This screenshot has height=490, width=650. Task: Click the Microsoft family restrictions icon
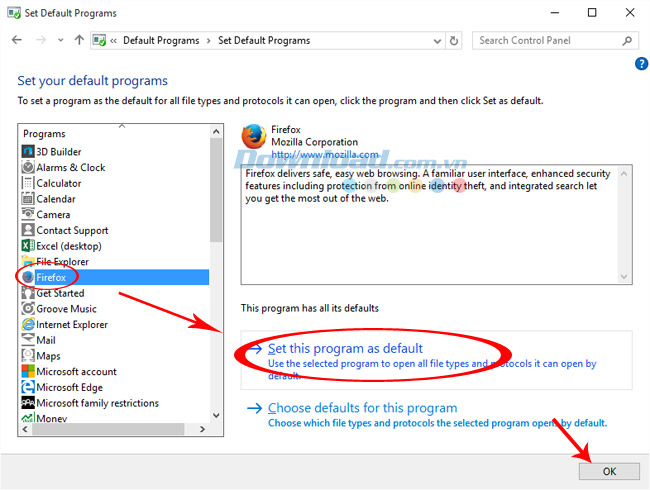coord(28,403)
